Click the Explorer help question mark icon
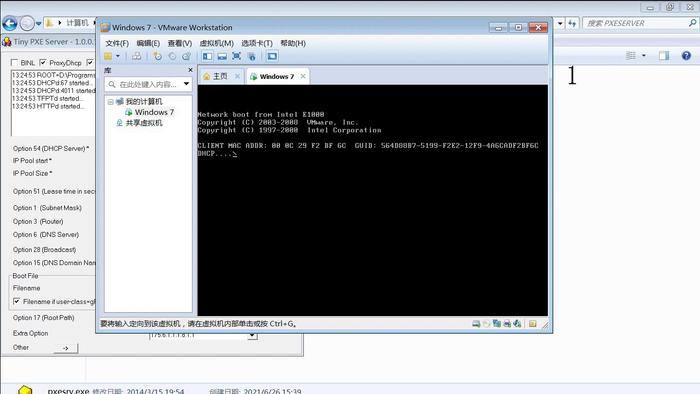 click(x=686, y=55)
